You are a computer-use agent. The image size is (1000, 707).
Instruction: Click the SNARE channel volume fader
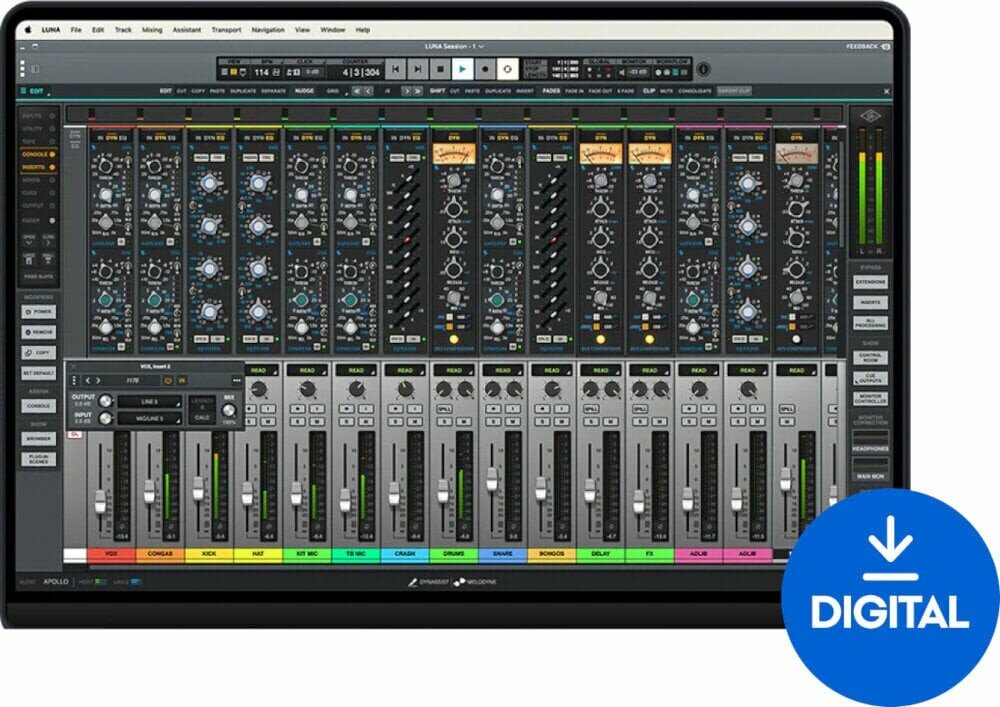pyautogui.click(x=491, y=478)
